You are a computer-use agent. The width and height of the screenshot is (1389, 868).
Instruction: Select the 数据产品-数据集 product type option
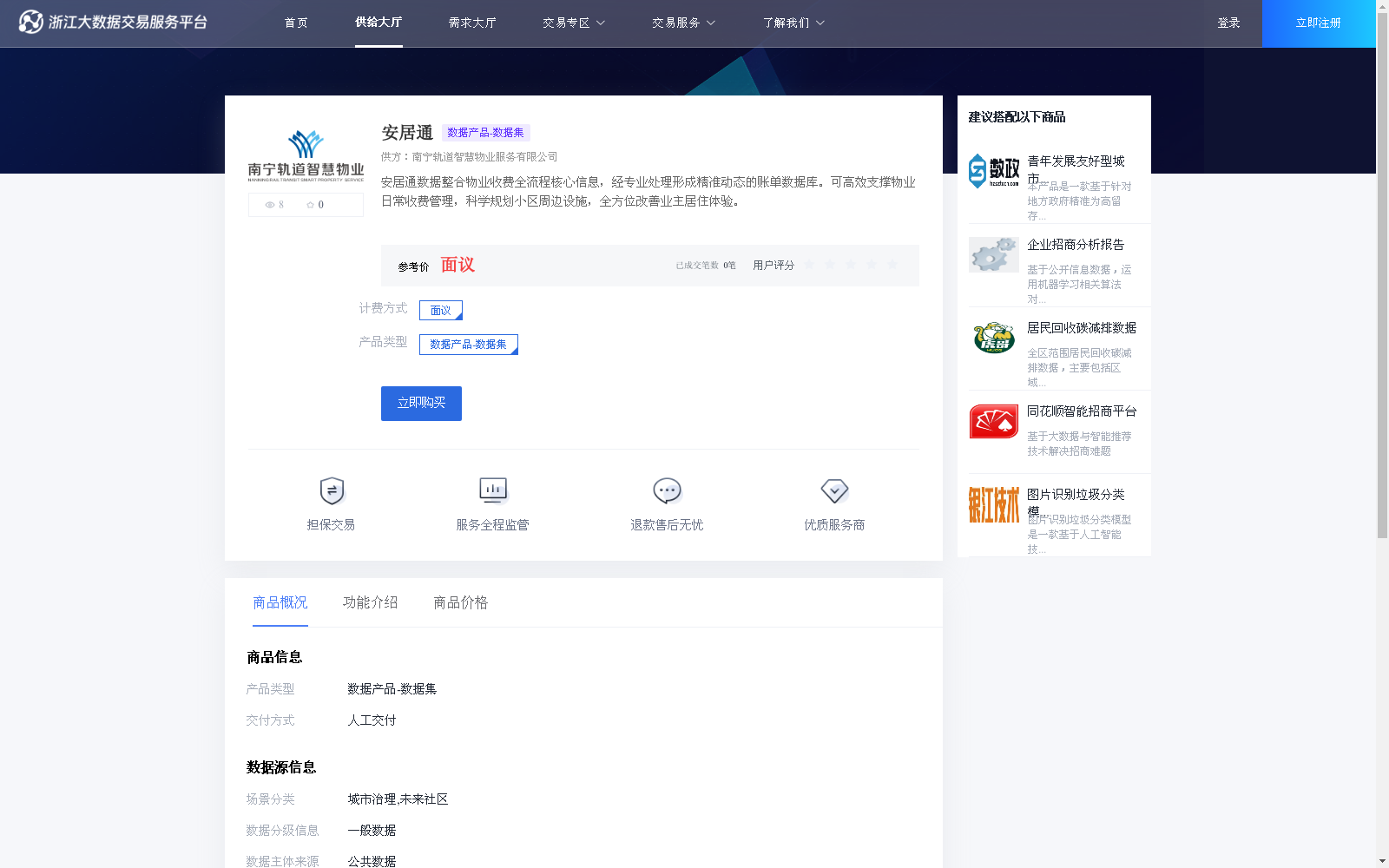[x=469, y=345]
